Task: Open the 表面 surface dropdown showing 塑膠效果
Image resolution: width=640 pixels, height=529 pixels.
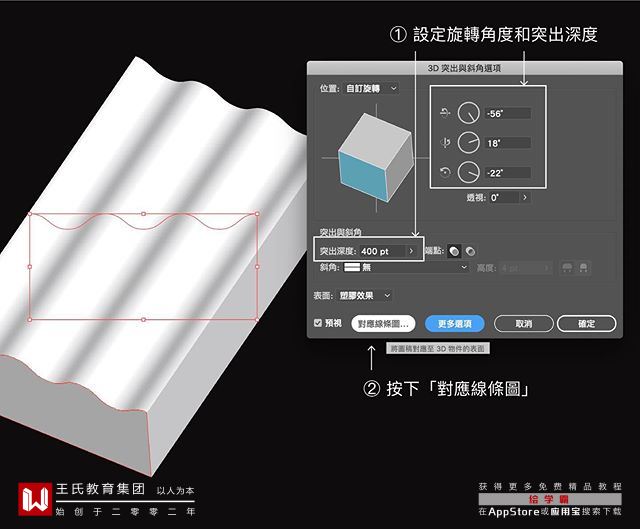Action: [x=365, y=295]
